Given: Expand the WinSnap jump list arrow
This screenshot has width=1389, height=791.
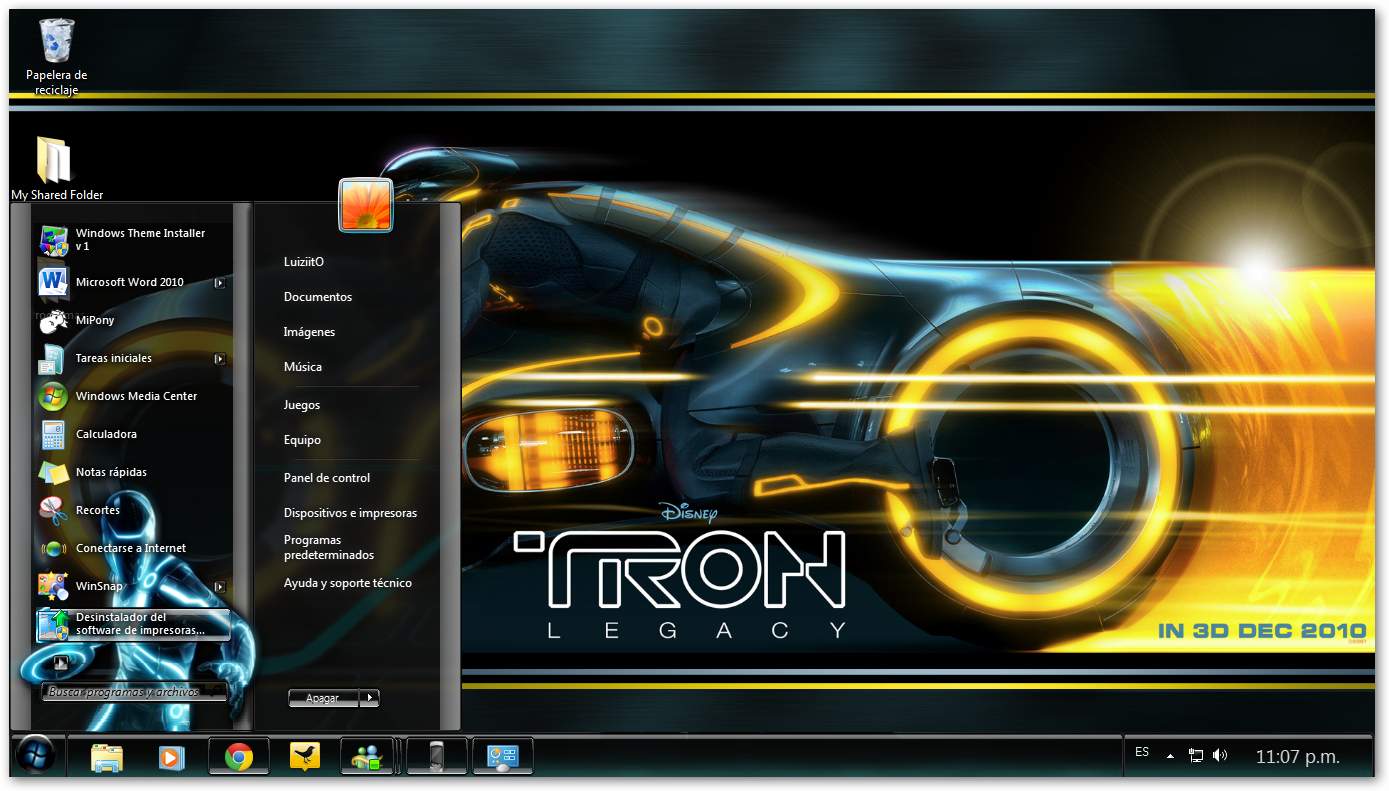Looking at the screenshot, I should 220,587.
